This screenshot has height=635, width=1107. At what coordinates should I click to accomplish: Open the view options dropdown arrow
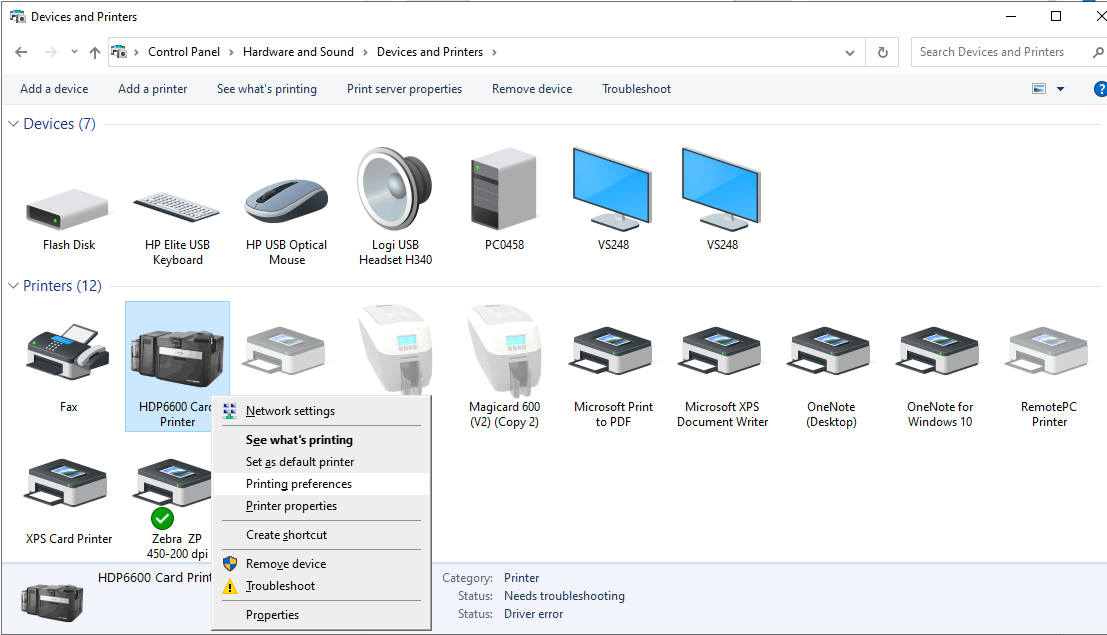[x=1060, y=89]
